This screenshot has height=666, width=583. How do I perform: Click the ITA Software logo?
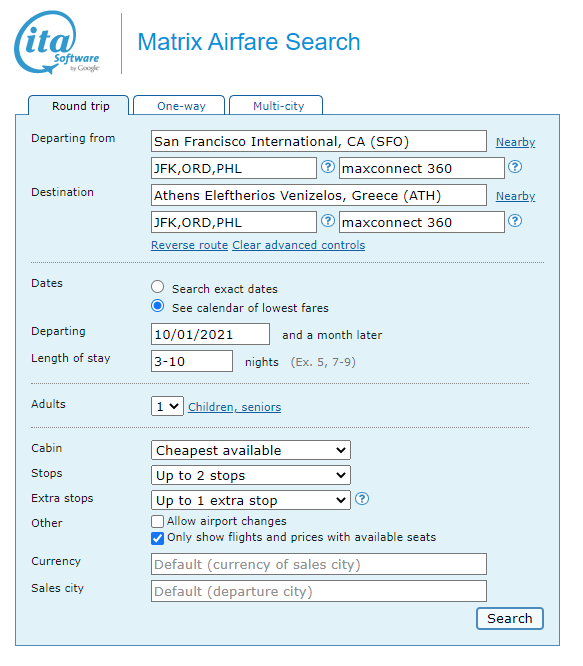point(56,42)
